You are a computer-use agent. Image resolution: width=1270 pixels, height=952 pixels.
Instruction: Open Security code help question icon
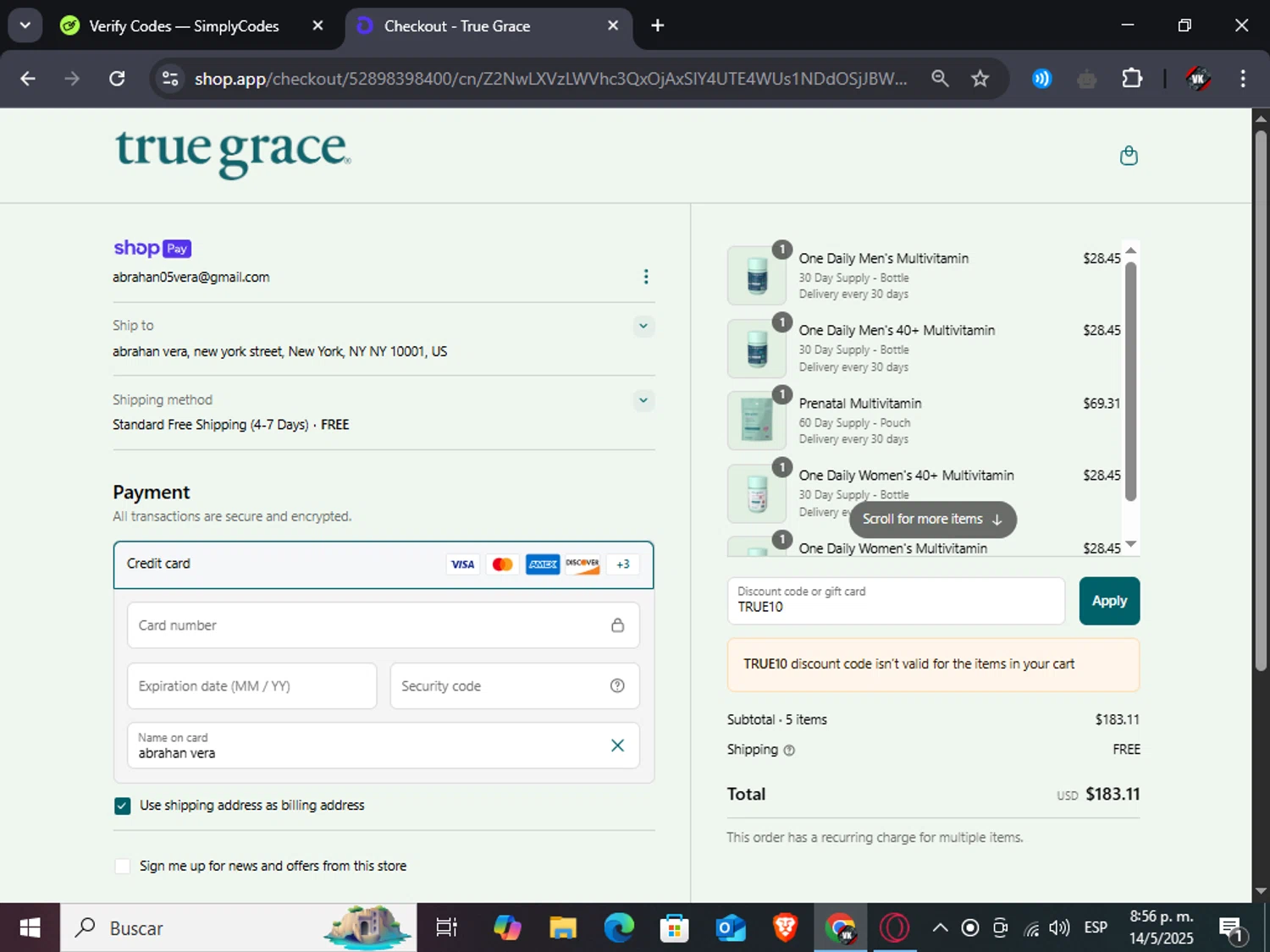pyautogui.click(x=618, y=686)
